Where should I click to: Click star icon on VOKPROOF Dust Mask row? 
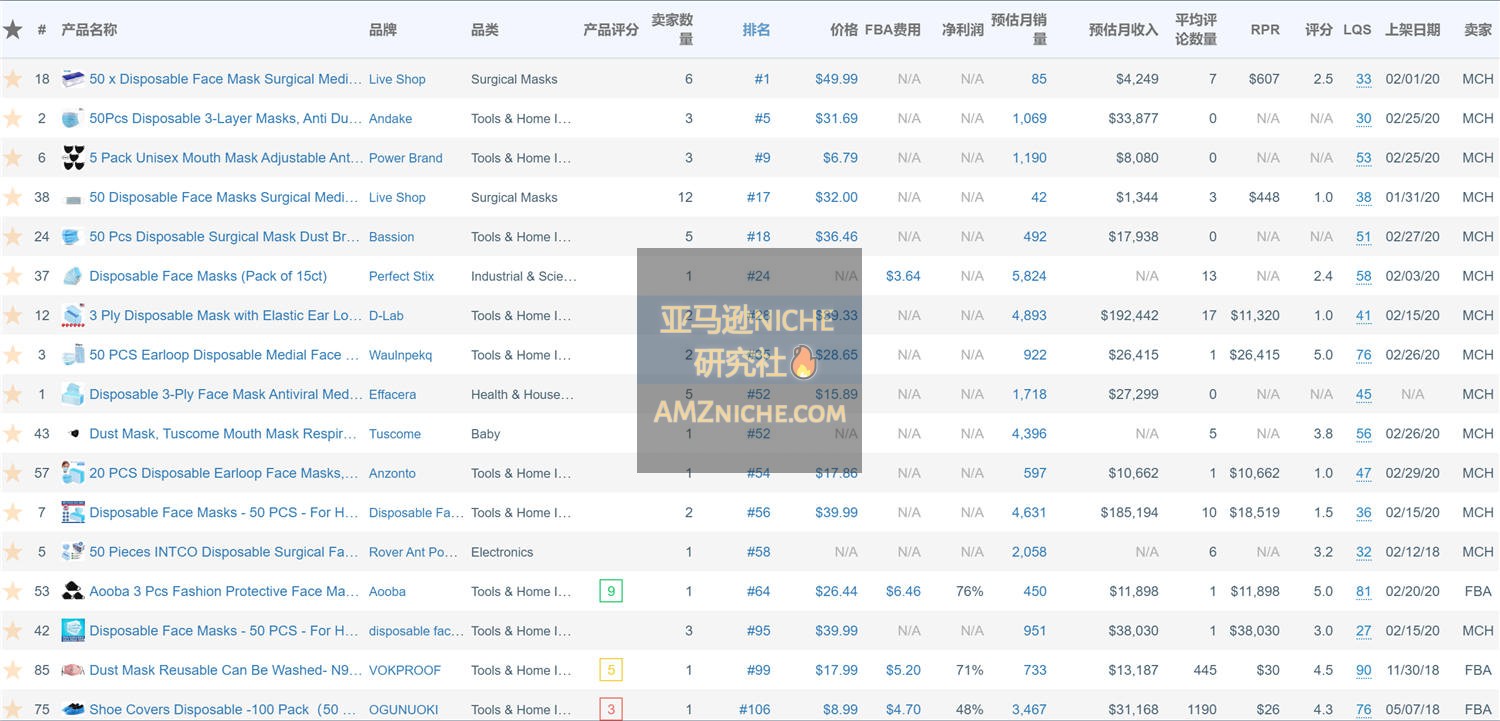(12, 670)
